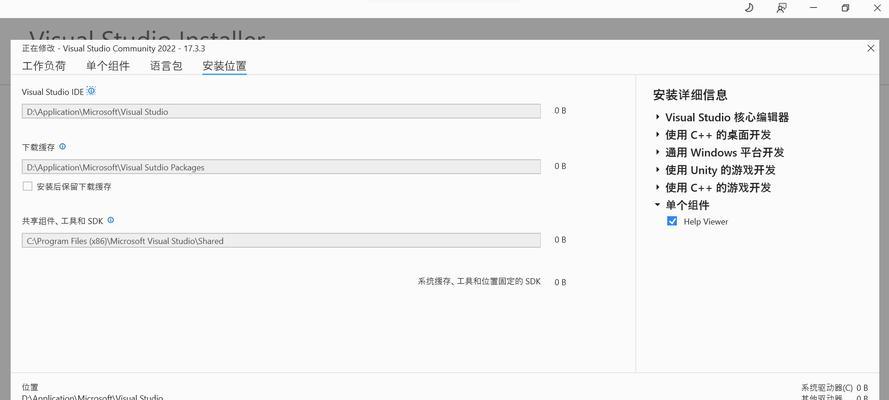Select the 安装位置 tab
The width and height of the screenshot is (889, 400).
(x=225, y=66)
